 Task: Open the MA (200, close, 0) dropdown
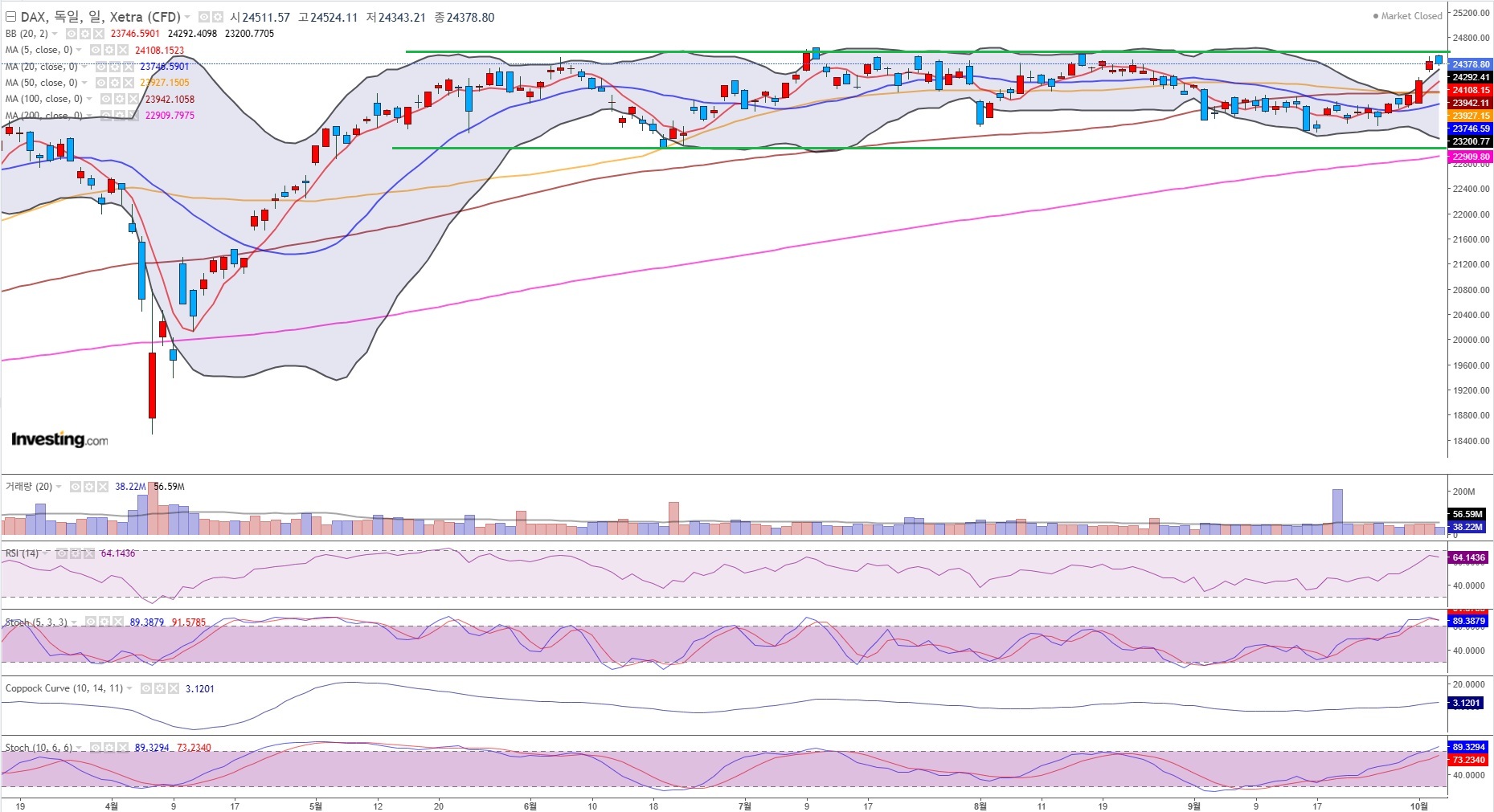(x=89, y=116)
